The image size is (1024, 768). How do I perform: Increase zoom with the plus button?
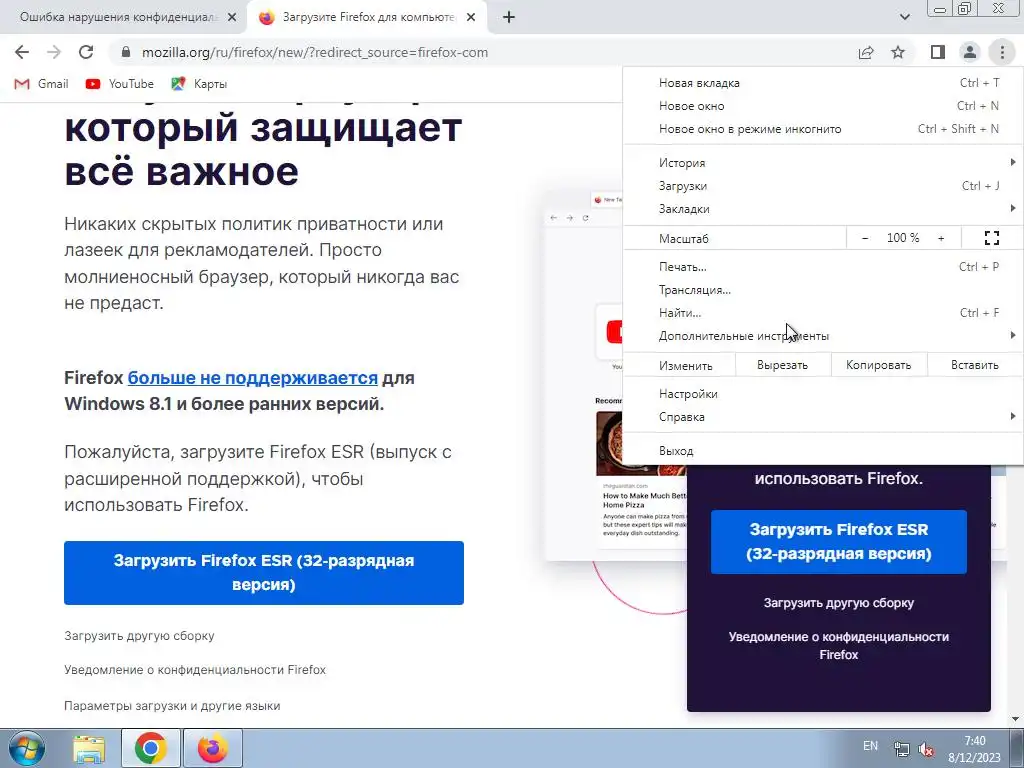[941, 238]
